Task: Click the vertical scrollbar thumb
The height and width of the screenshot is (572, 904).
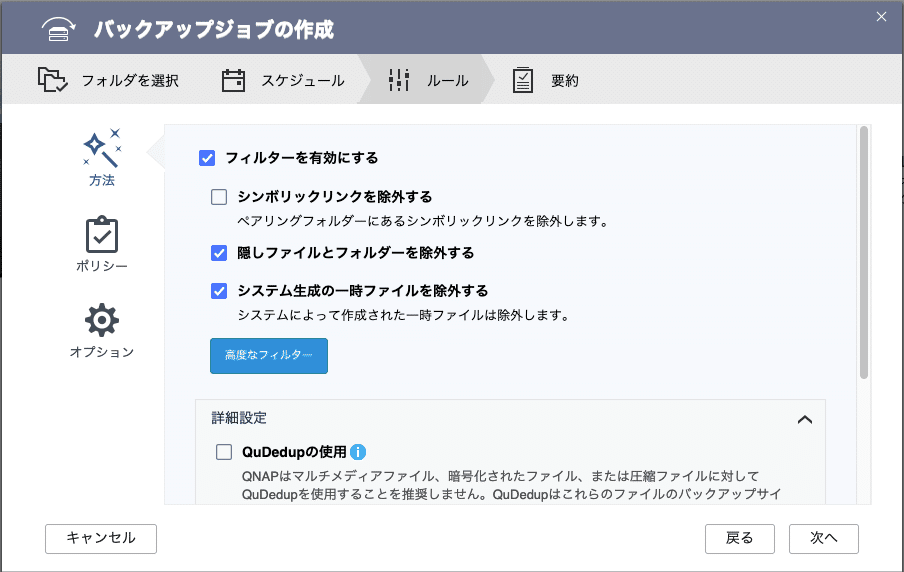Action: tap(864, 253)
